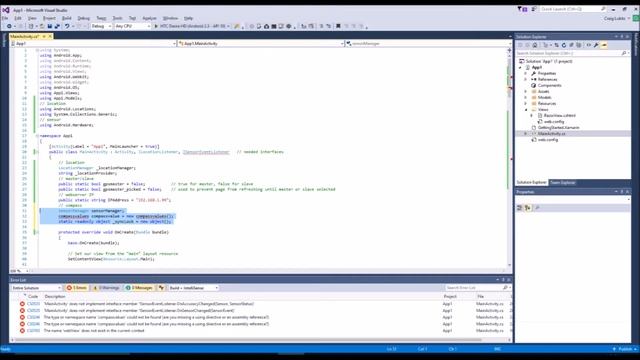Open the App1.MainActivity type dropdown
Viewport: 640px width, 360px height.
[261, 43]
